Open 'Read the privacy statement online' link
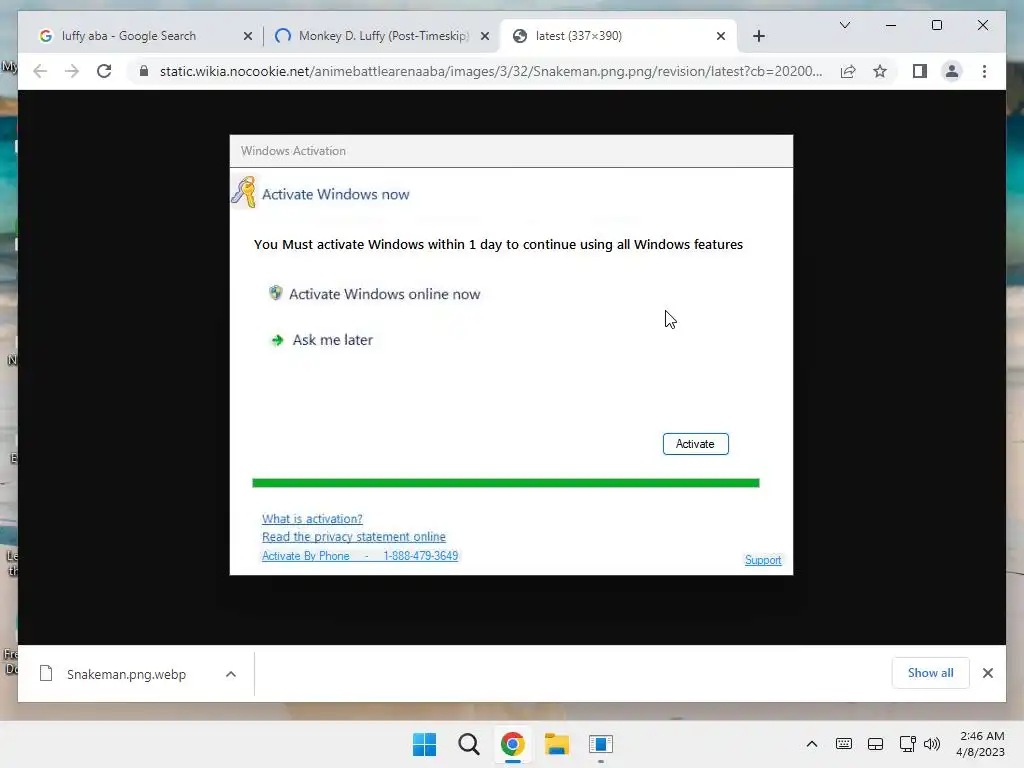Screen dimensions: 1024x768 pyautogui.click(x=353, y=537)
